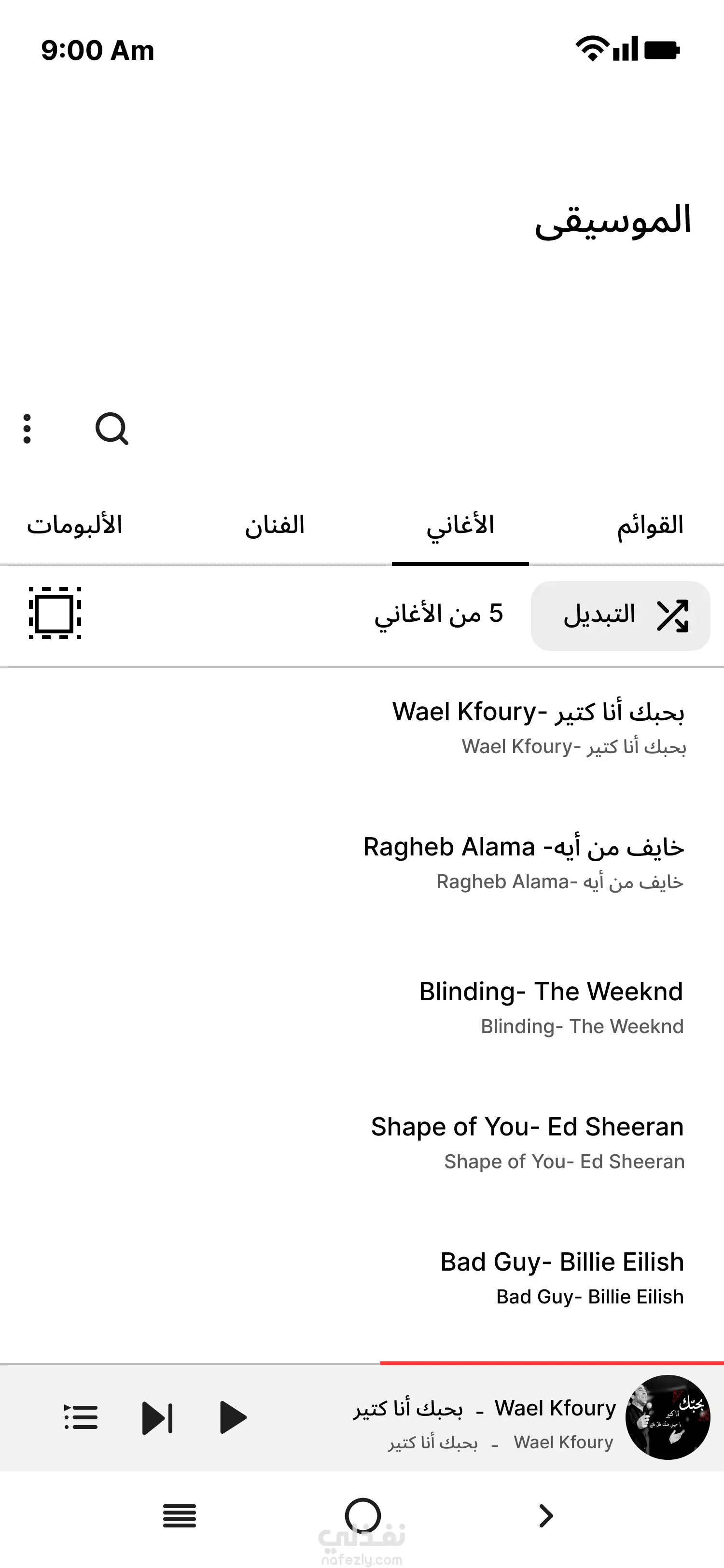The image size is (724, 1568).
Task: Skip to the next track
Action: coord(157,1418)
